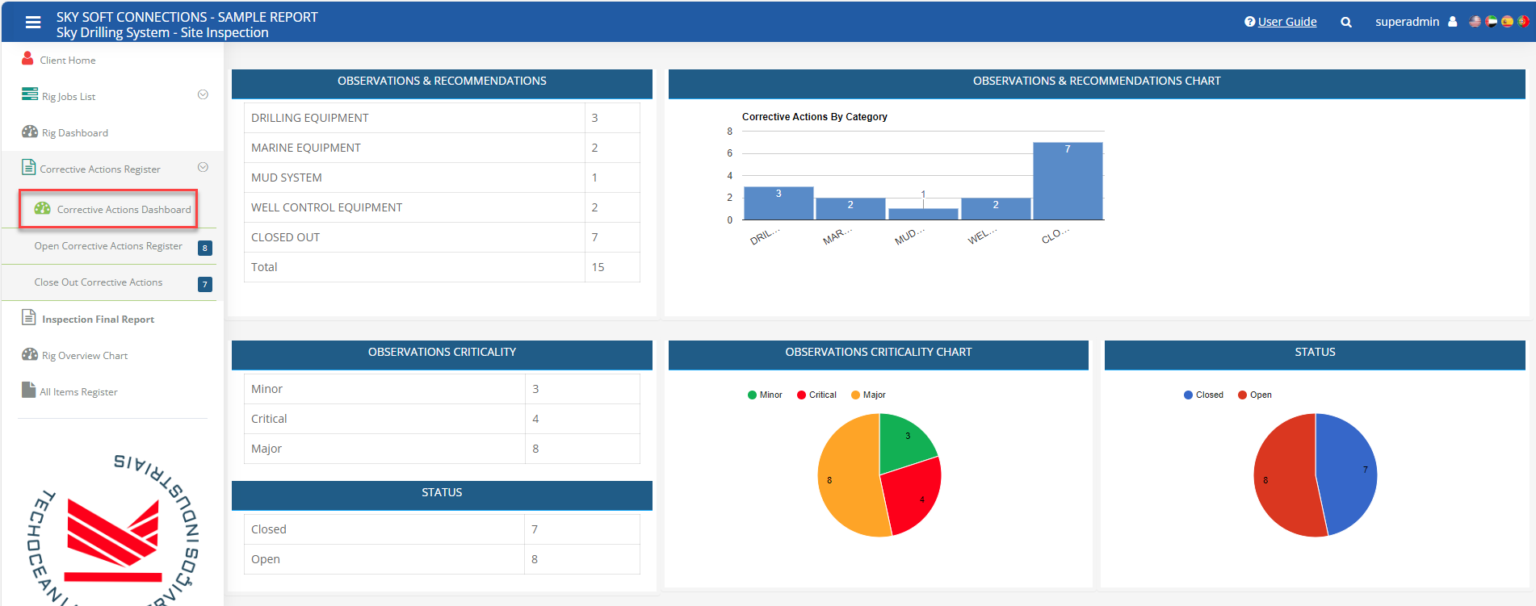Toggle the Closed legend in the Status chart
Screen dimensions: 1536x606
[x=1204, y=394]
